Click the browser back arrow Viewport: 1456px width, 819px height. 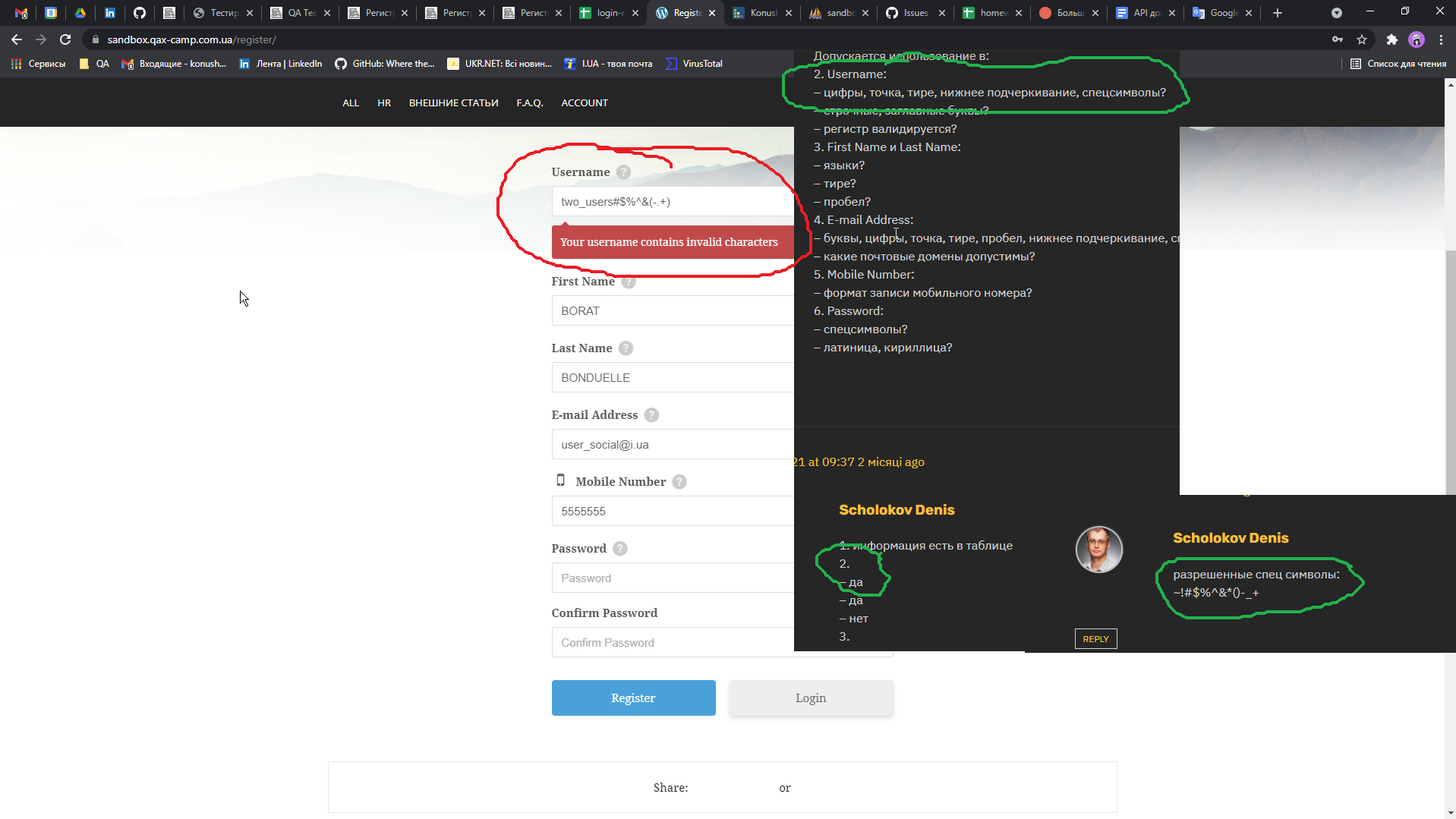pos(17,39)
